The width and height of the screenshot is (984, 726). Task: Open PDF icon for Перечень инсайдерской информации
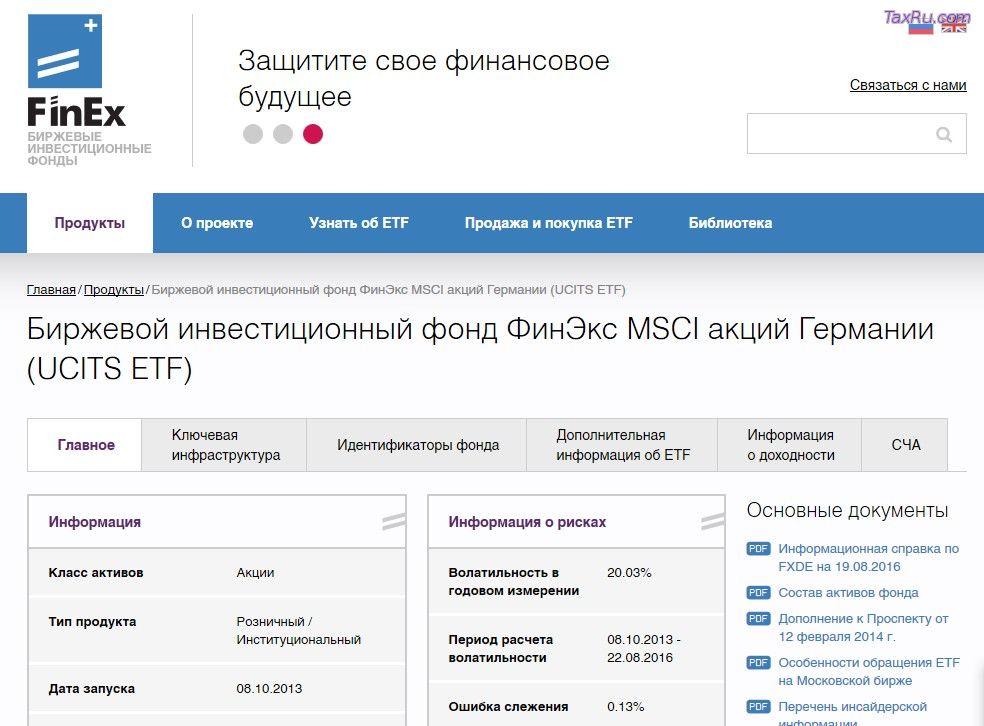tap(757, 706)
